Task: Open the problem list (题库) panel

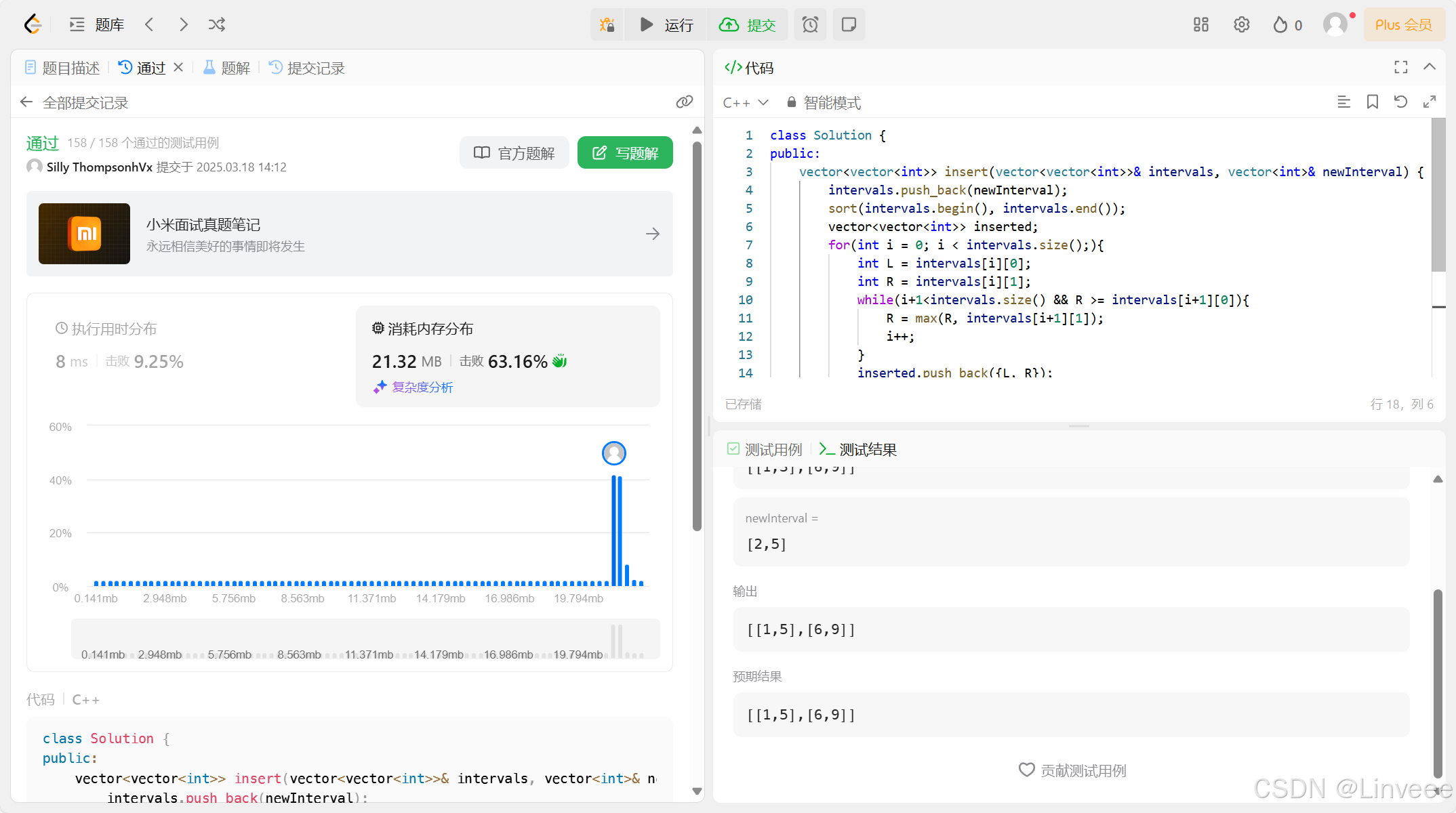Action: pos(97,25)
